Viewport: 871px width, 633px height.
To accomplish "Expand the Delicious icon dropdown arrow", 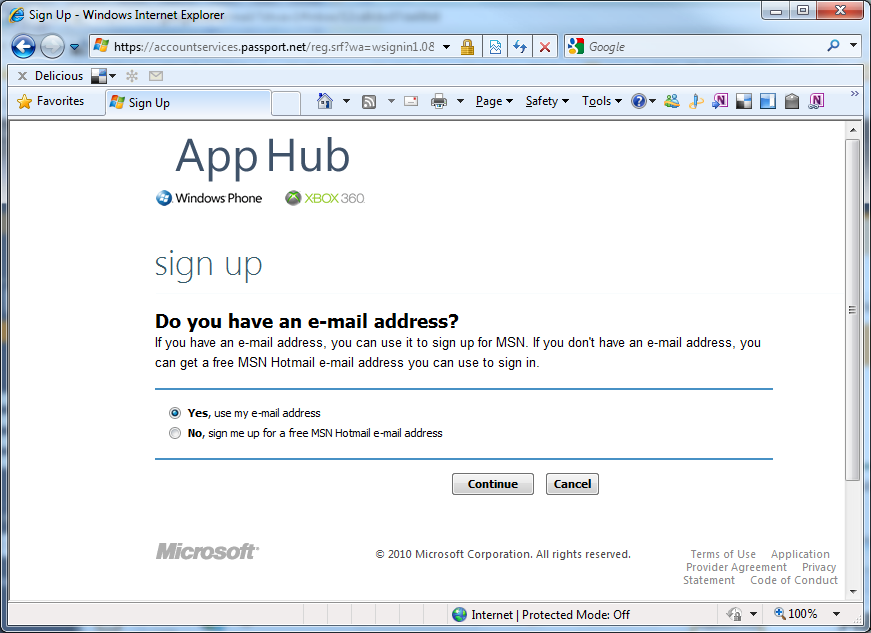I will coord(113,76).
